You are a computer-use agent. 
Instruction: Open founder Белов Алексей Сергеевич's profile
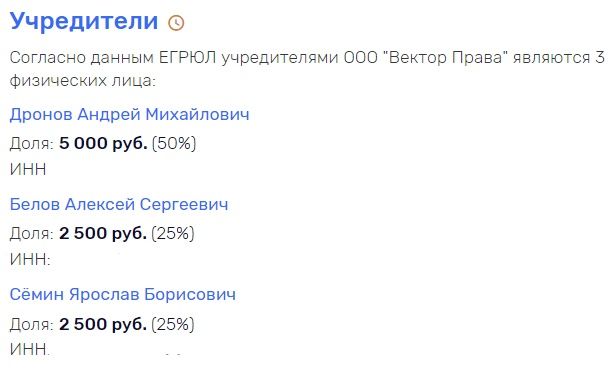119,205
